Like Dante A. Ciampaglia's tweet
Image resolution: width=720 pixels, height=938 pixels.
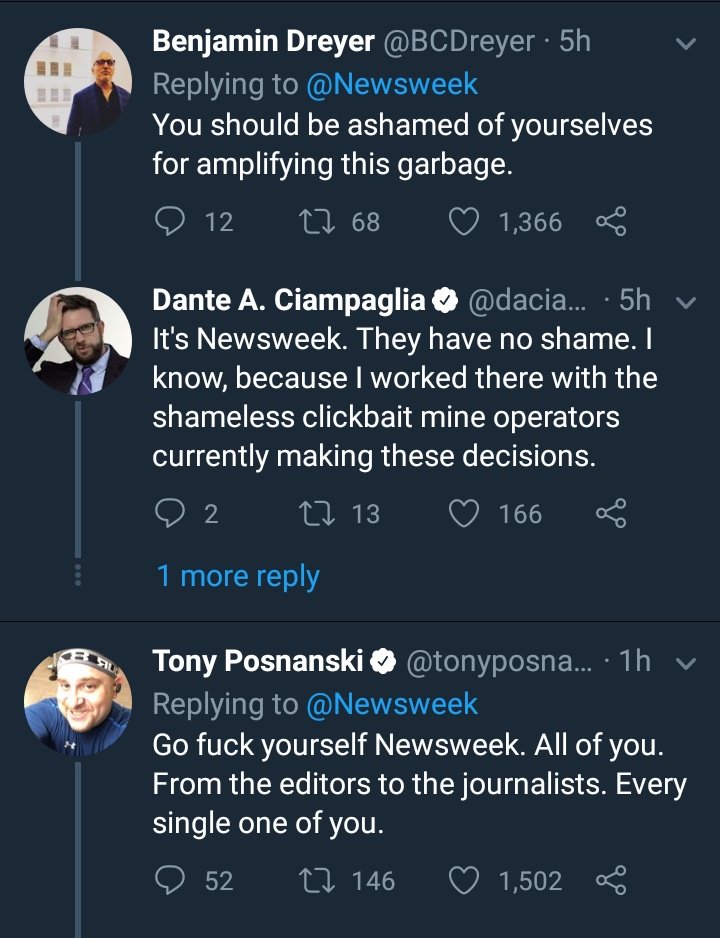(x=463, y=514)
